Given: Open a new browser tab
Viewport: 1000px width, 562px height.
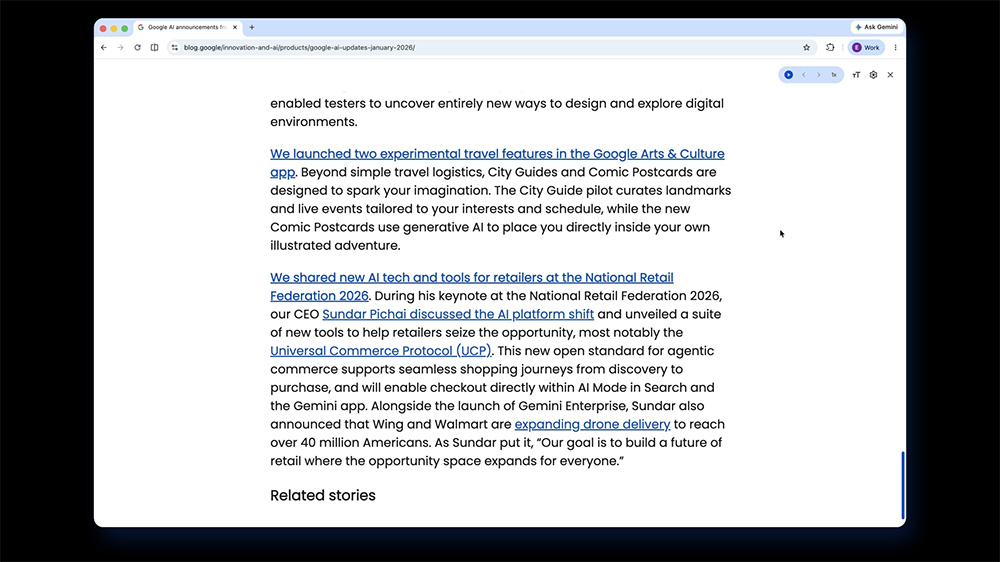Looking at the screenshot, I should (x=252, y=27).
